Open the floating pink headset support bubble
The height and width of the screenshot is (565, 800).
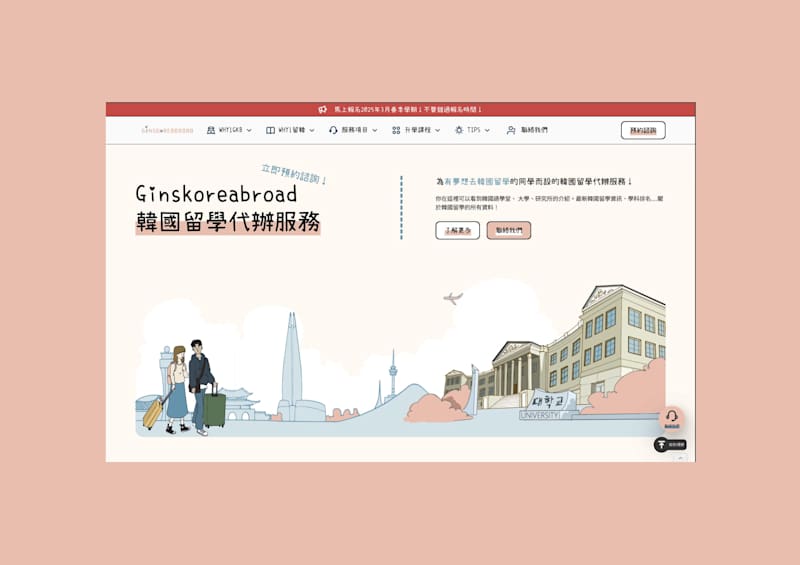(x=671, y=419)
